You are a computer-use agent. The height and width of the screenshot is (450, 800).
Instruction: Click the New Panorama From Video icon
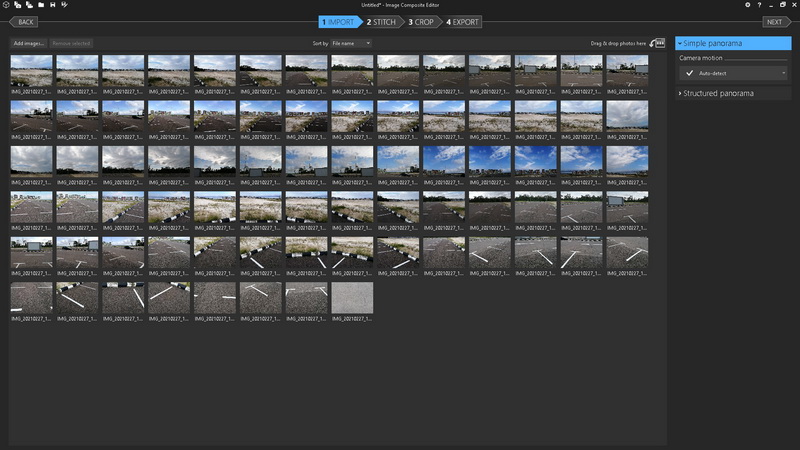(29, 5)
